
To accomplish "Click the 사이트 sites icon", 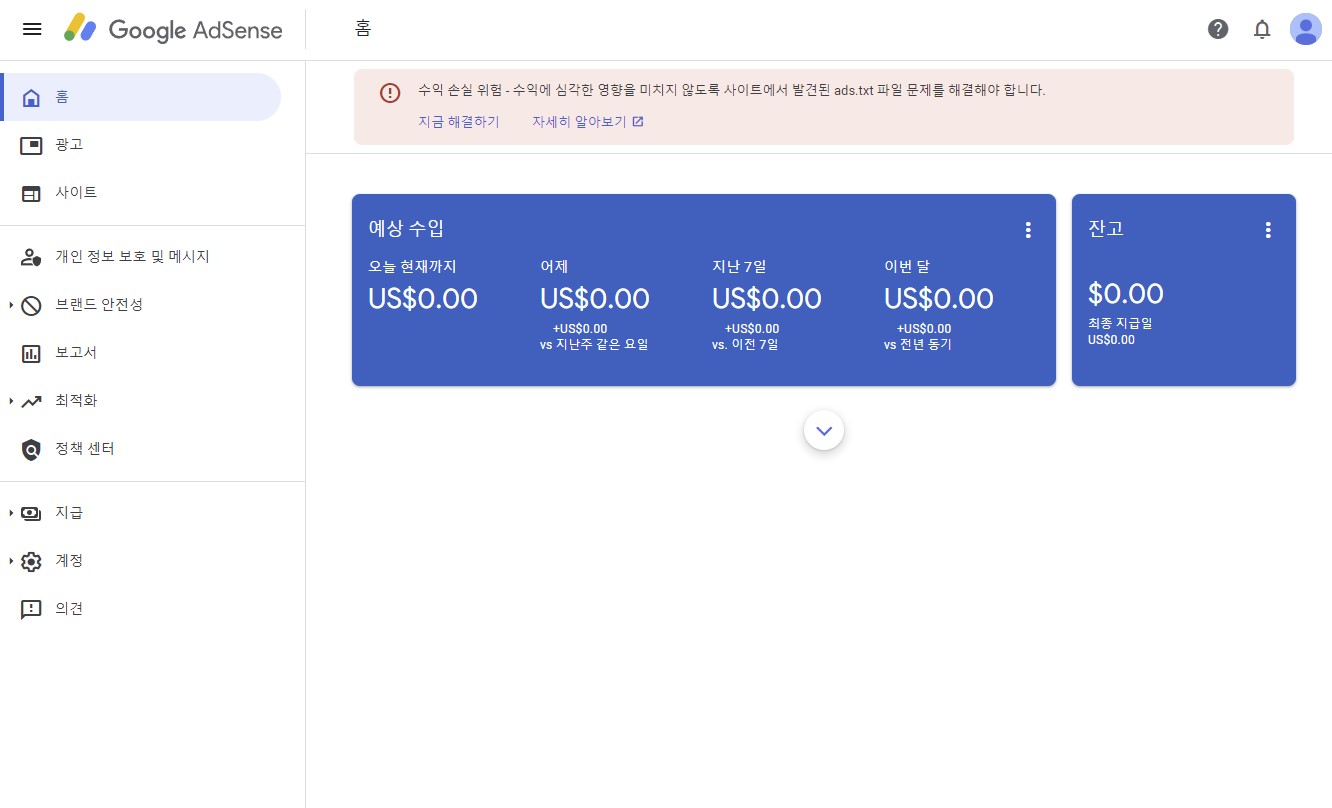I will [31, 193].
